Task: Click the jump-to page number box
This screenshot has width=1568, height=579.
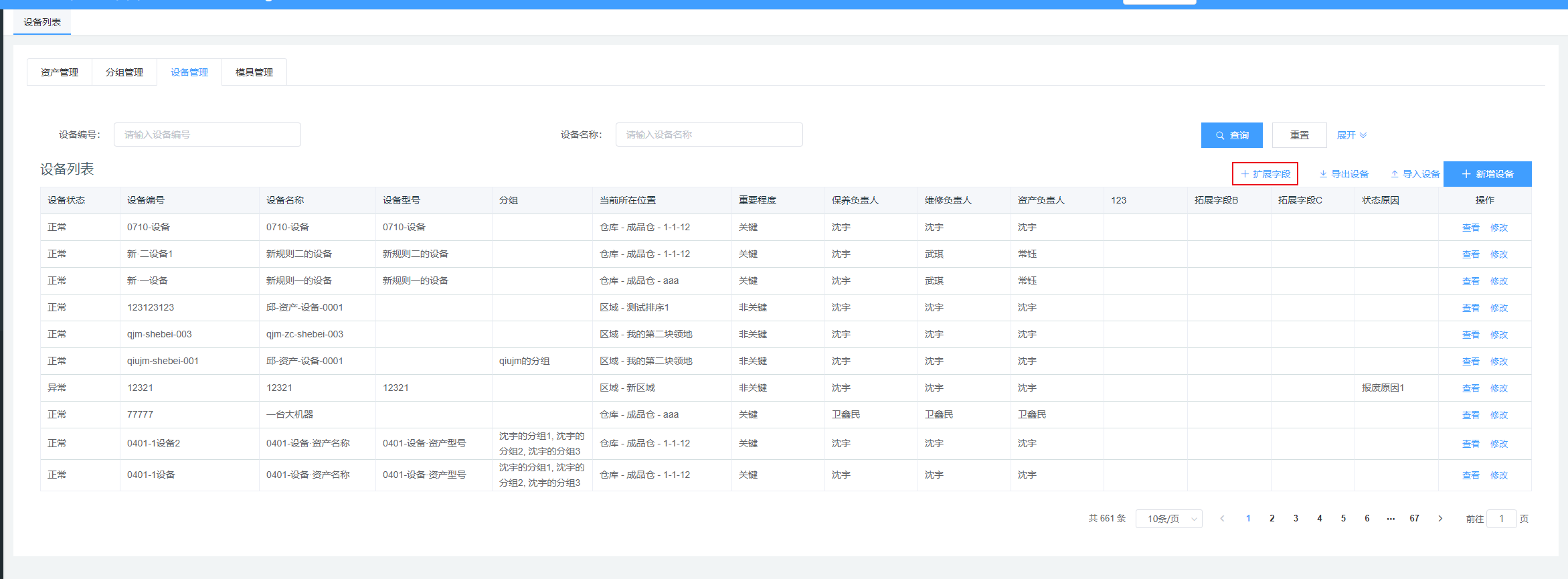Action: pos(1501,519)
